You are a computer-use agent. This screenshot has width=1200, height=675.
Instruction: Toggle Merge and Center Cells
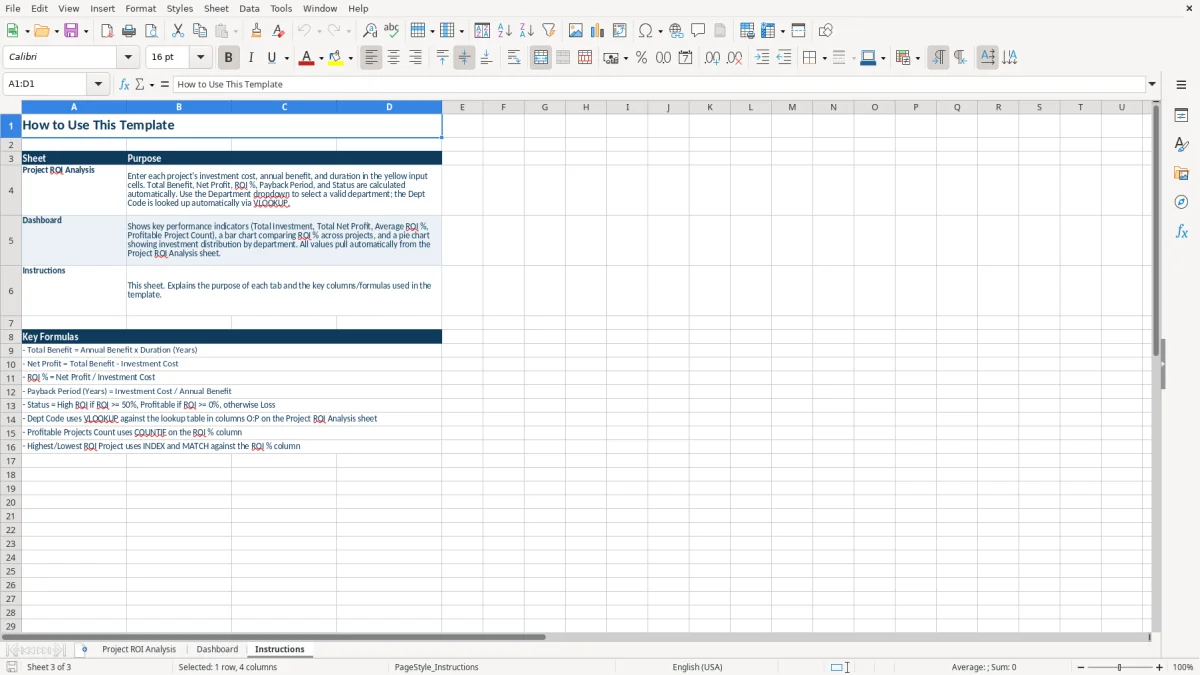click(x=541, y=58)
